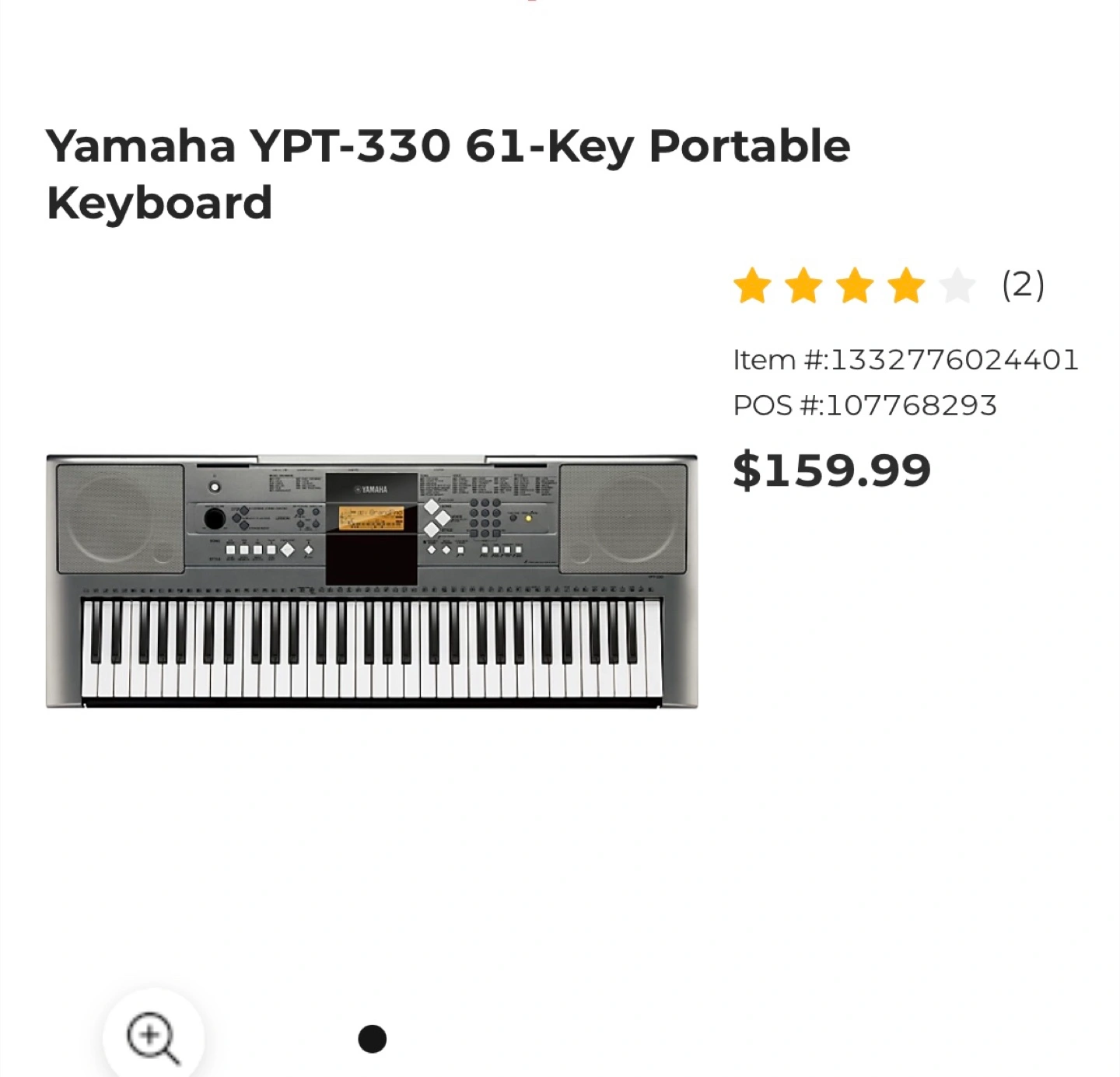Click the first yellow rating star

[x=752, y=285]
